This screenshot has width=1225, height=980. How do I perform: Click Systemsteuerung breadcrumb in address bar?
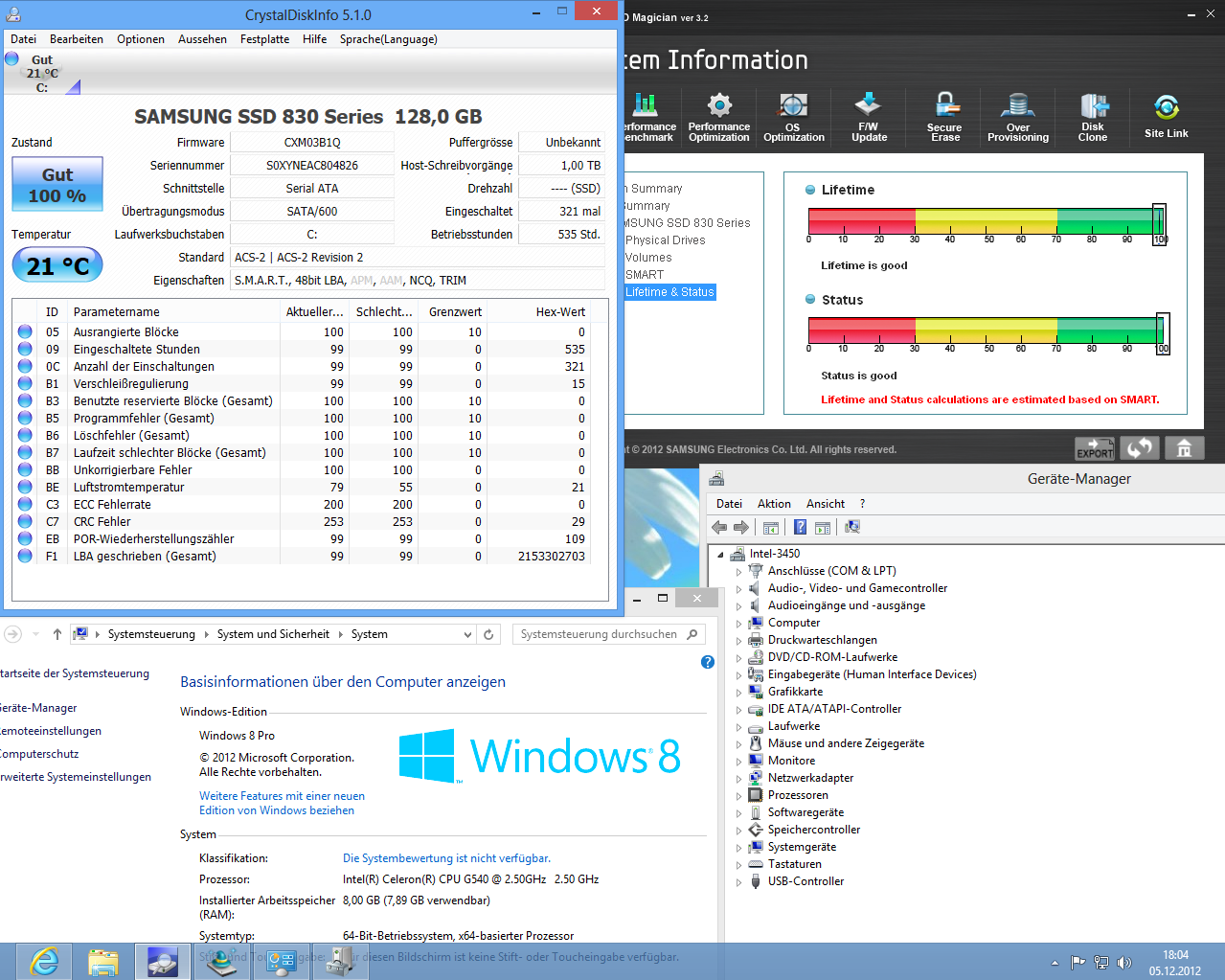[151, 634]
